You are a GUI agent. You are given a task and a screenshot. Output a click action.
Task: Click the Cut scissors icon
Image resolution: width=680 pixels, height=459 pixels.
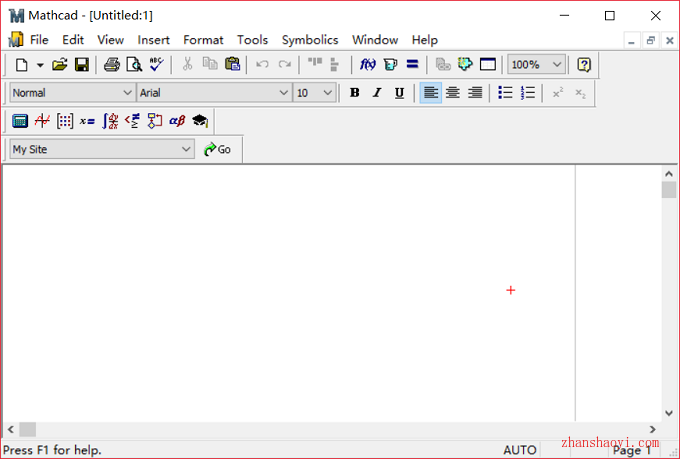(x=187, y=64)
